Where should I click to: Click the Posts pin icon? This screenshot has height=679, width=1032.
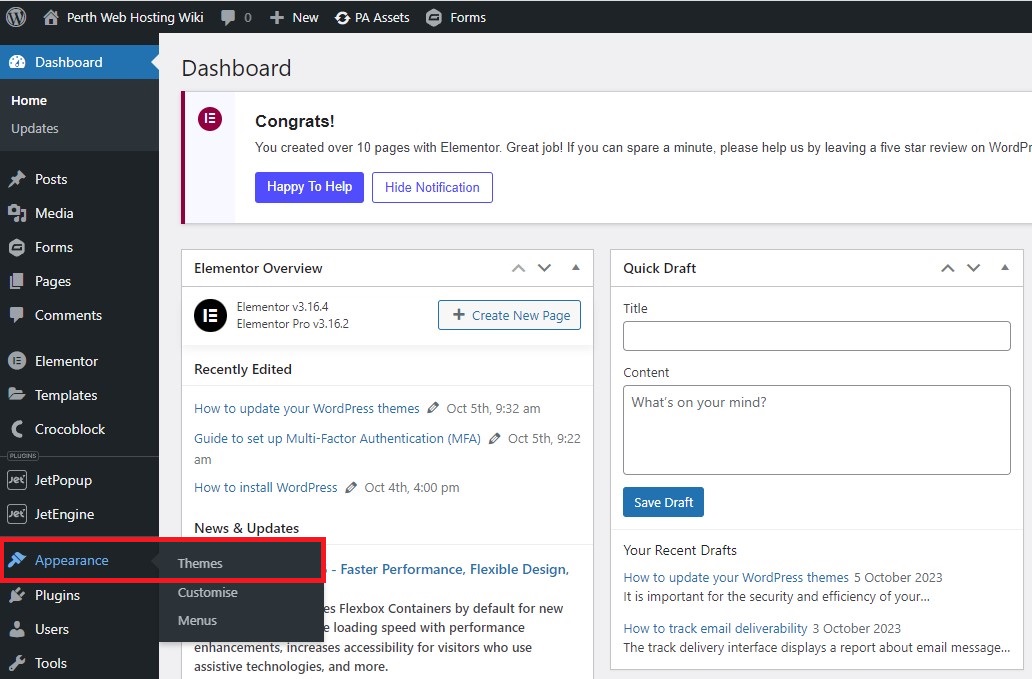(x=17, y=179)
